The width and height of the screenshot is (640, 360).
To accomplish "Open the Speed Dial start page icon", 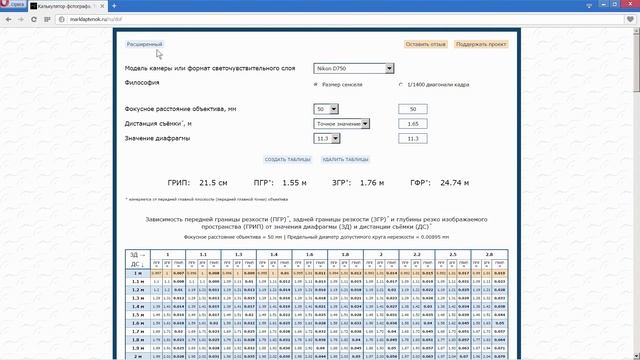I will [47, 19].
